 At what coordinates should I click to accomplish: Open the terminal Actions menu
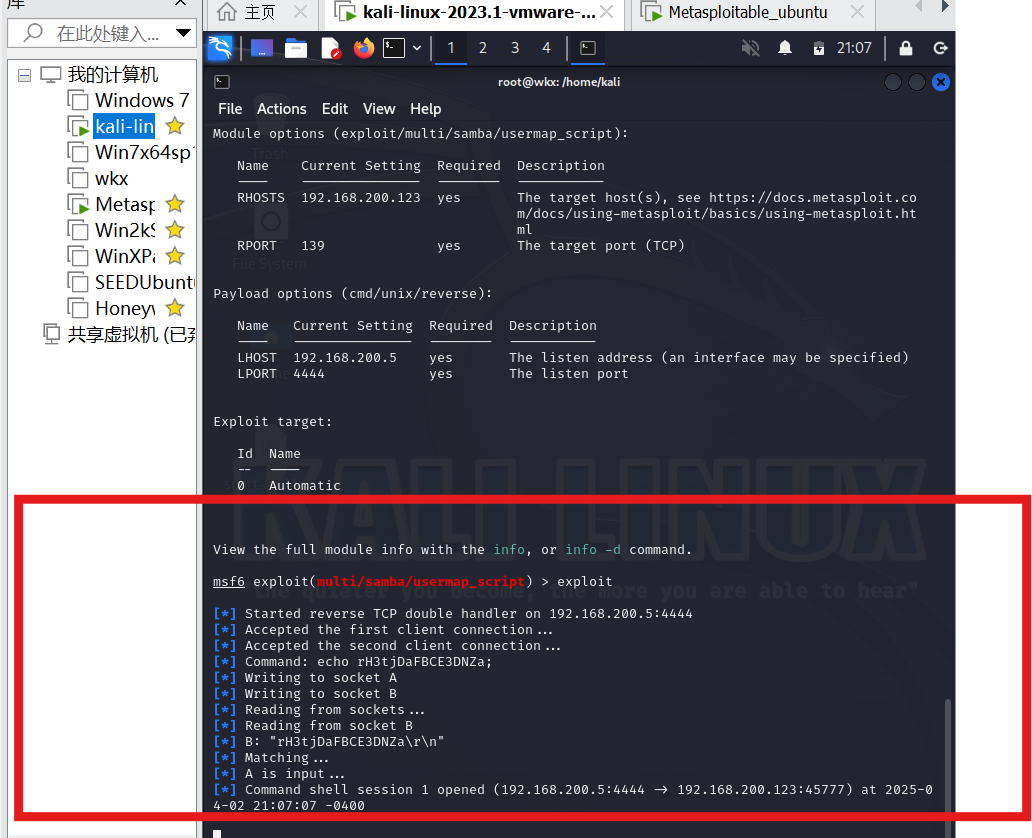(282, 109)
